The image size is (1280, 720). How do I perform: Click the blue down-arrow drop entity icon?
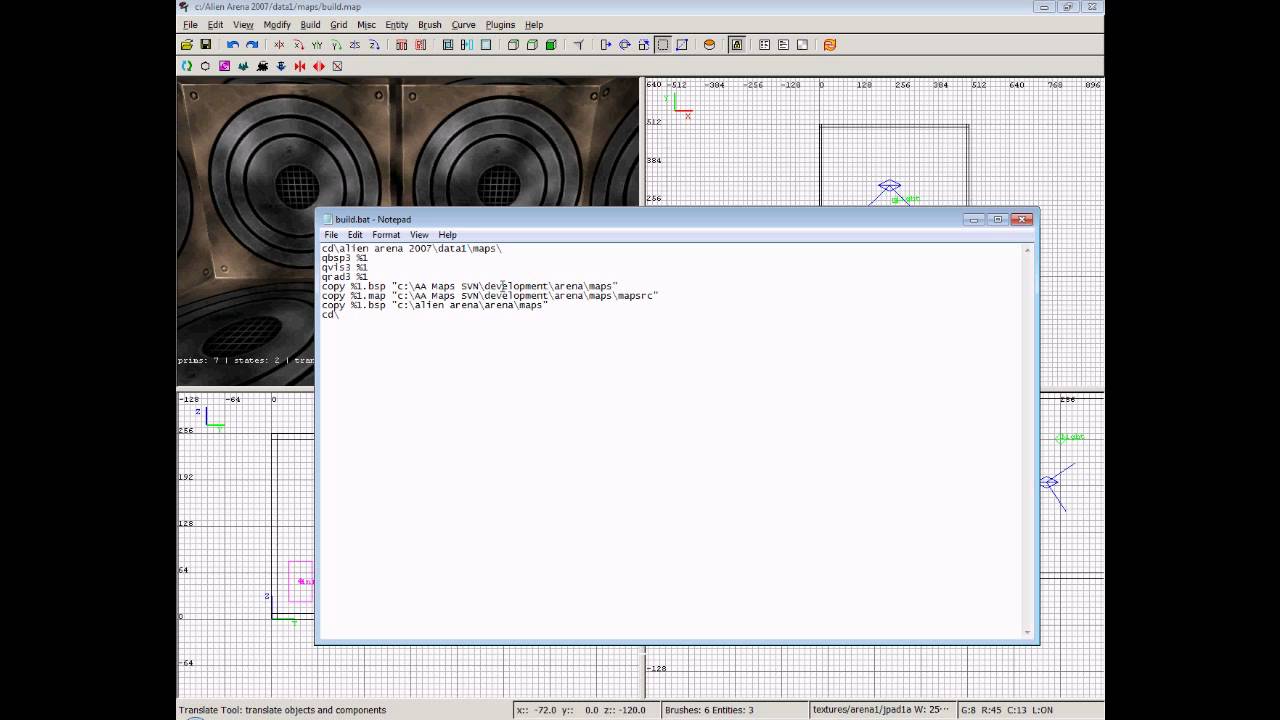[281, 66]
